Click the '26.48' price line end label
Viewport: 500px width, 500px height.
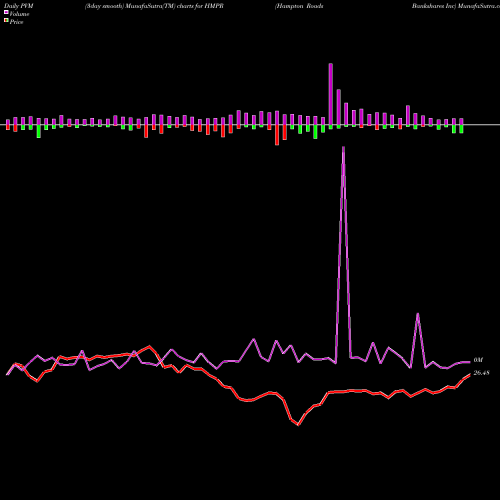click(481, 373)
